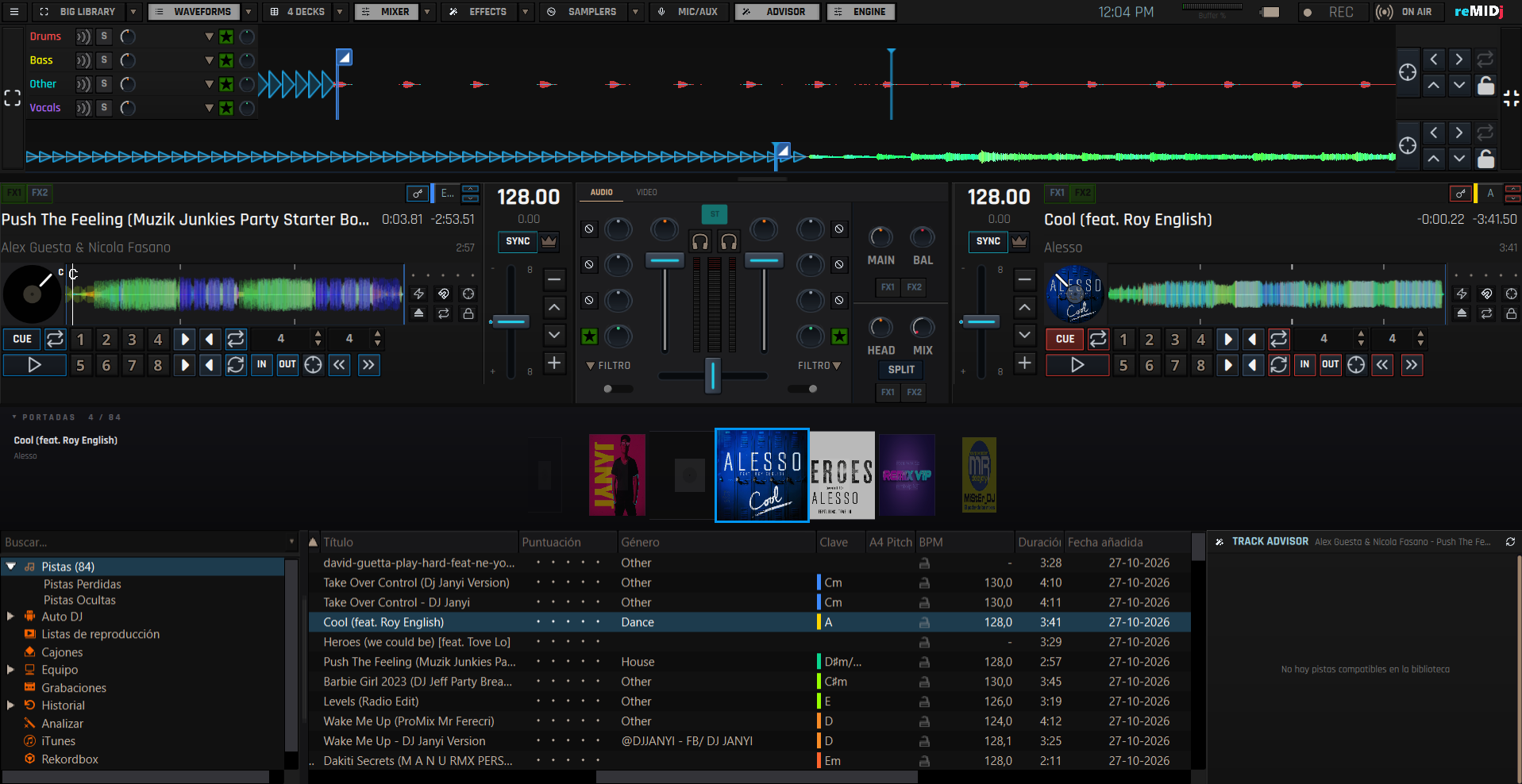Image resolution: width=1522 pixels, height=784 pixels.
Task: Solo the Vocals stem with S button
Action: [x=104, y=108]
